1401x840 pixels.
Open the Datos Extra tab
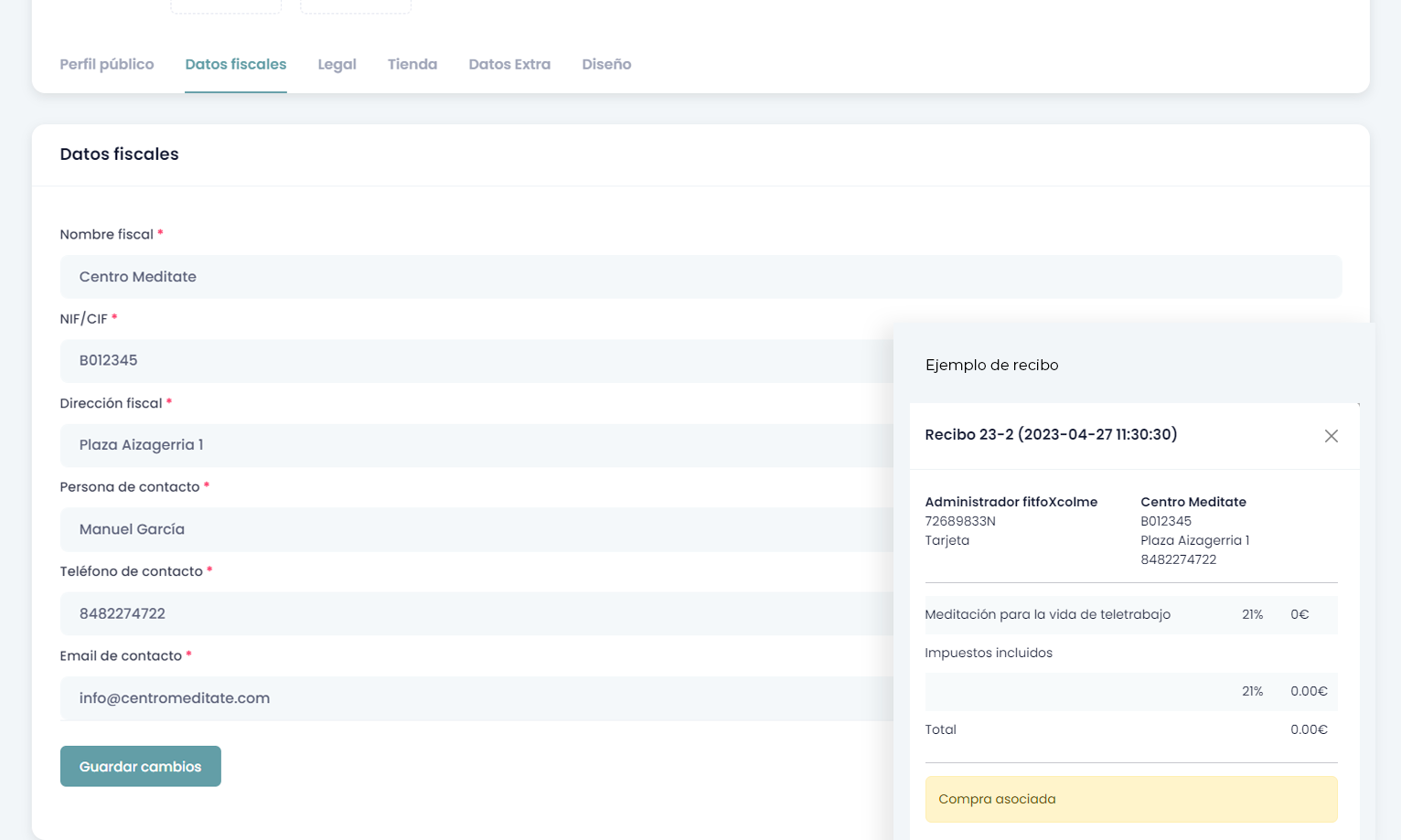click(509, 64)
